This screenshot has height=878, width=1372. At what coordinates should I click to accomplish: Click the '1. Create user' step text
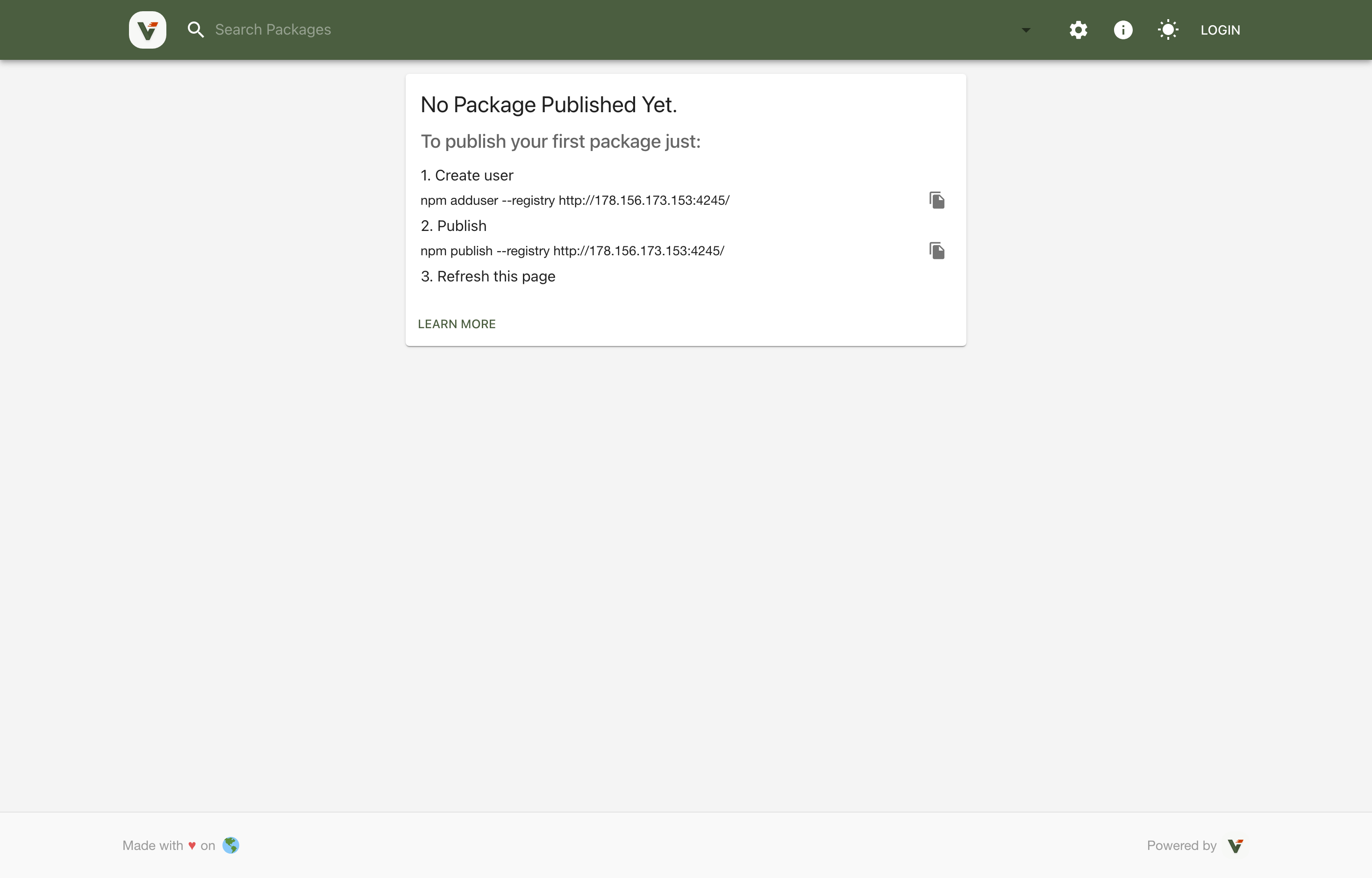point(467,176)
